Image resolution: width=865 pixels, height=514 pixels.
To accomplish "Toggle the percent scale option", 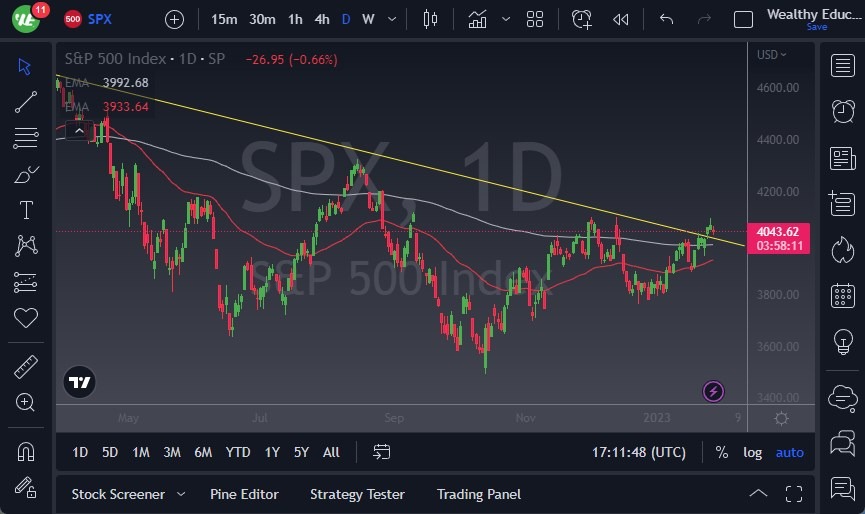I will pyautogui.click(x=722, y=452).
